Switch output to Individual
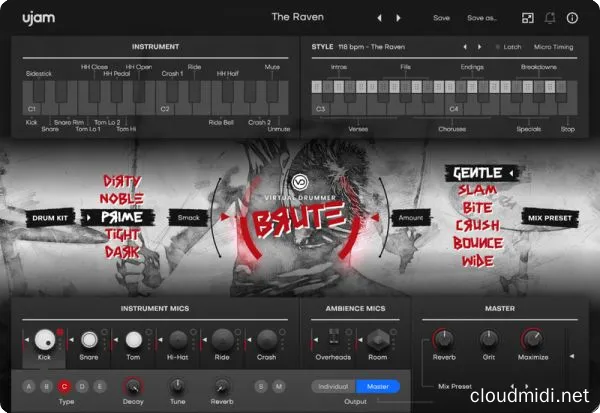This screenshot has height=413, width=600. click(x=333, y=387)
